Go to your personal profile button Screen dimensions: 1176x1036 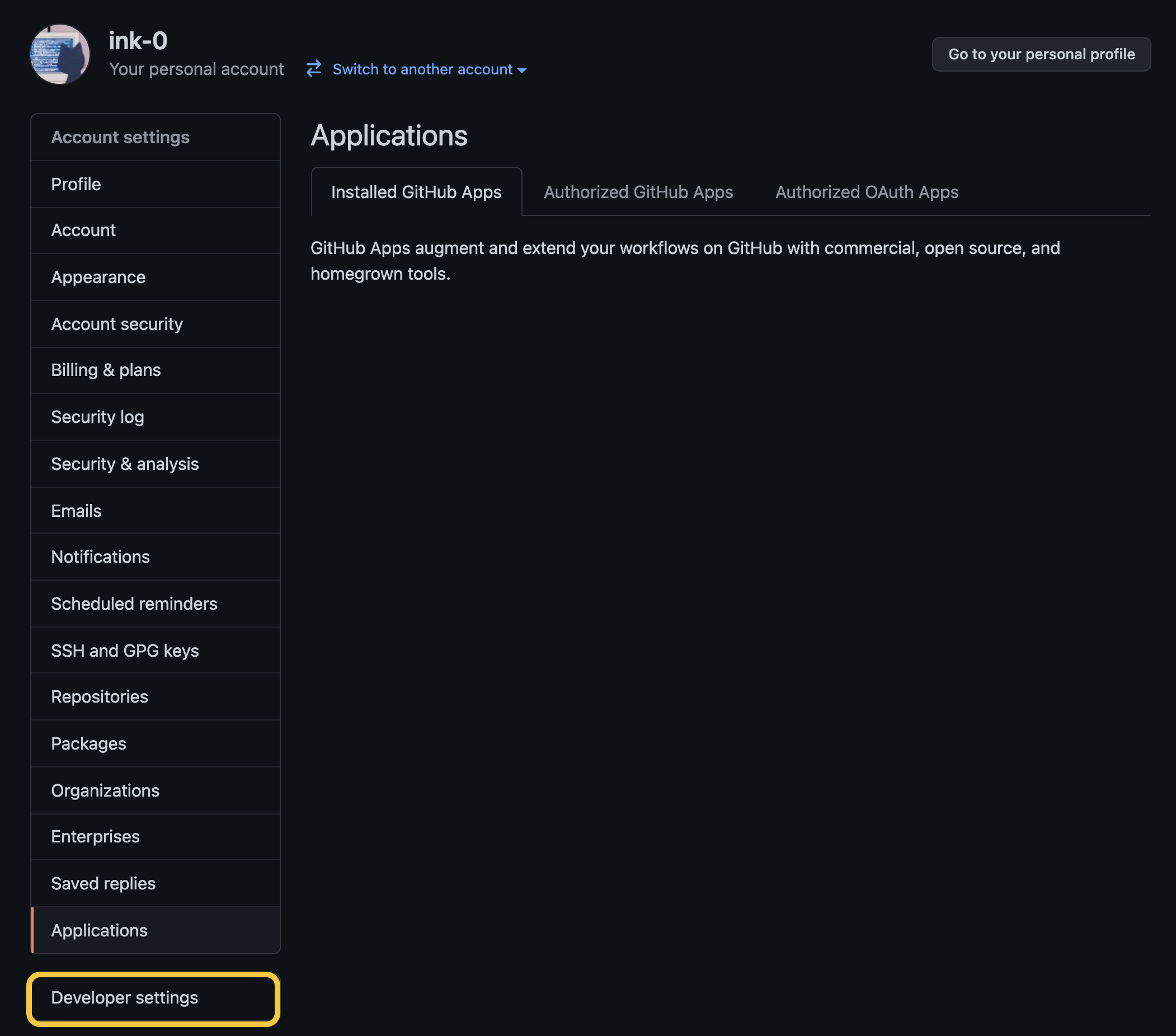coord(1041,54)
